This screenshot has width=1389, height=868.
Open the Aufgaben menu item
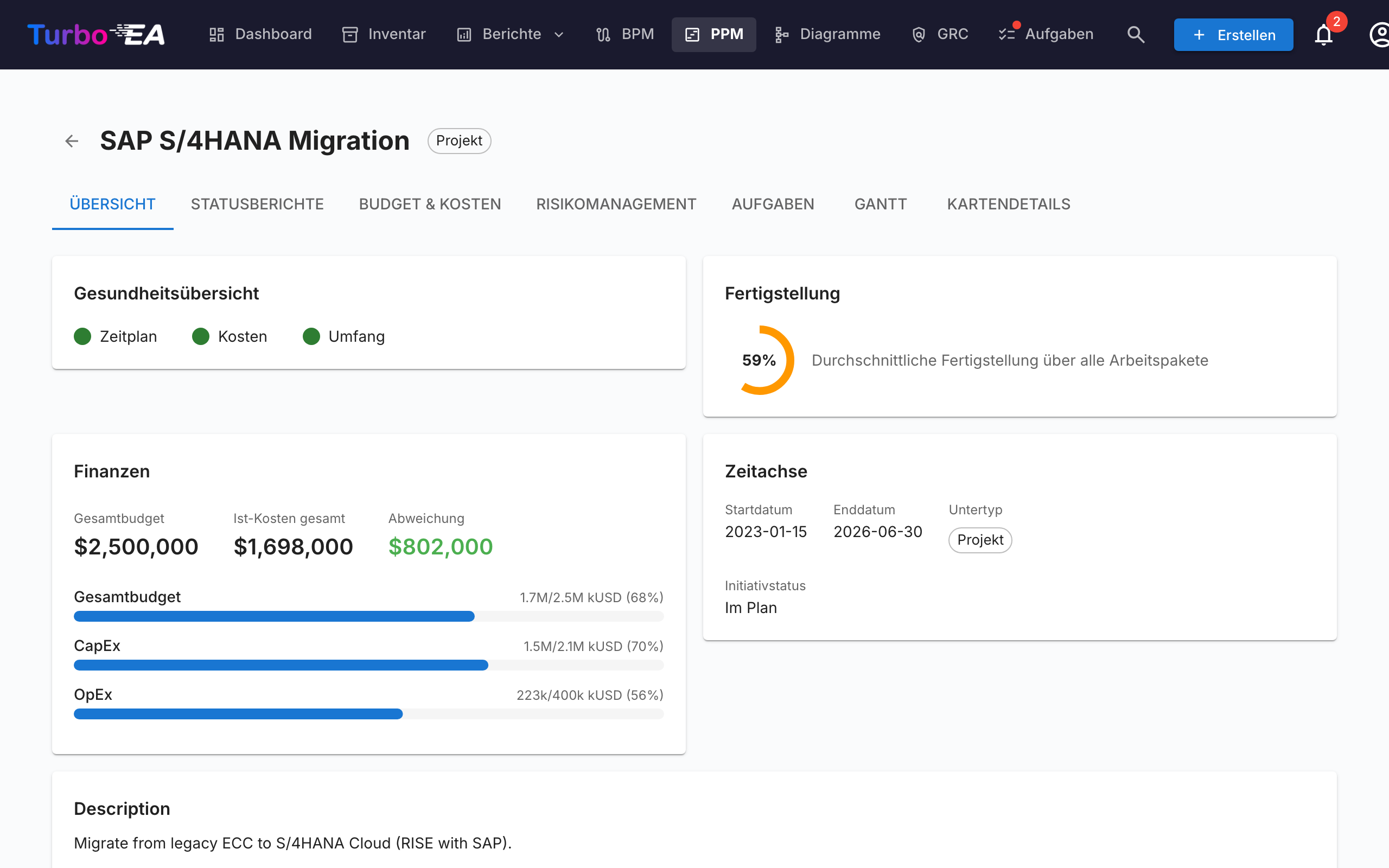click(1046, 34)
